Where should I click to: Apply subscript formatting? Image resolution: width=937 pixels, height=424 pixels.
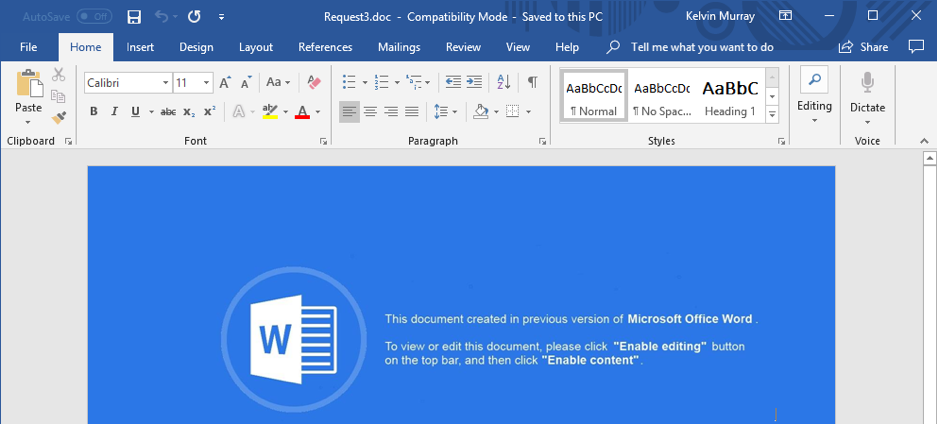coord(189,112)
